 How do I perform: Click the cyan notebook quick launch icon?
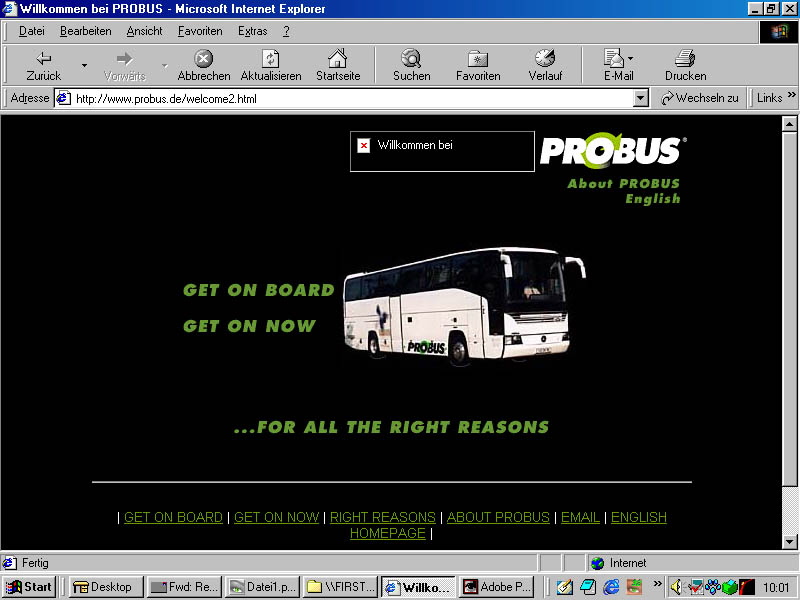588,587
